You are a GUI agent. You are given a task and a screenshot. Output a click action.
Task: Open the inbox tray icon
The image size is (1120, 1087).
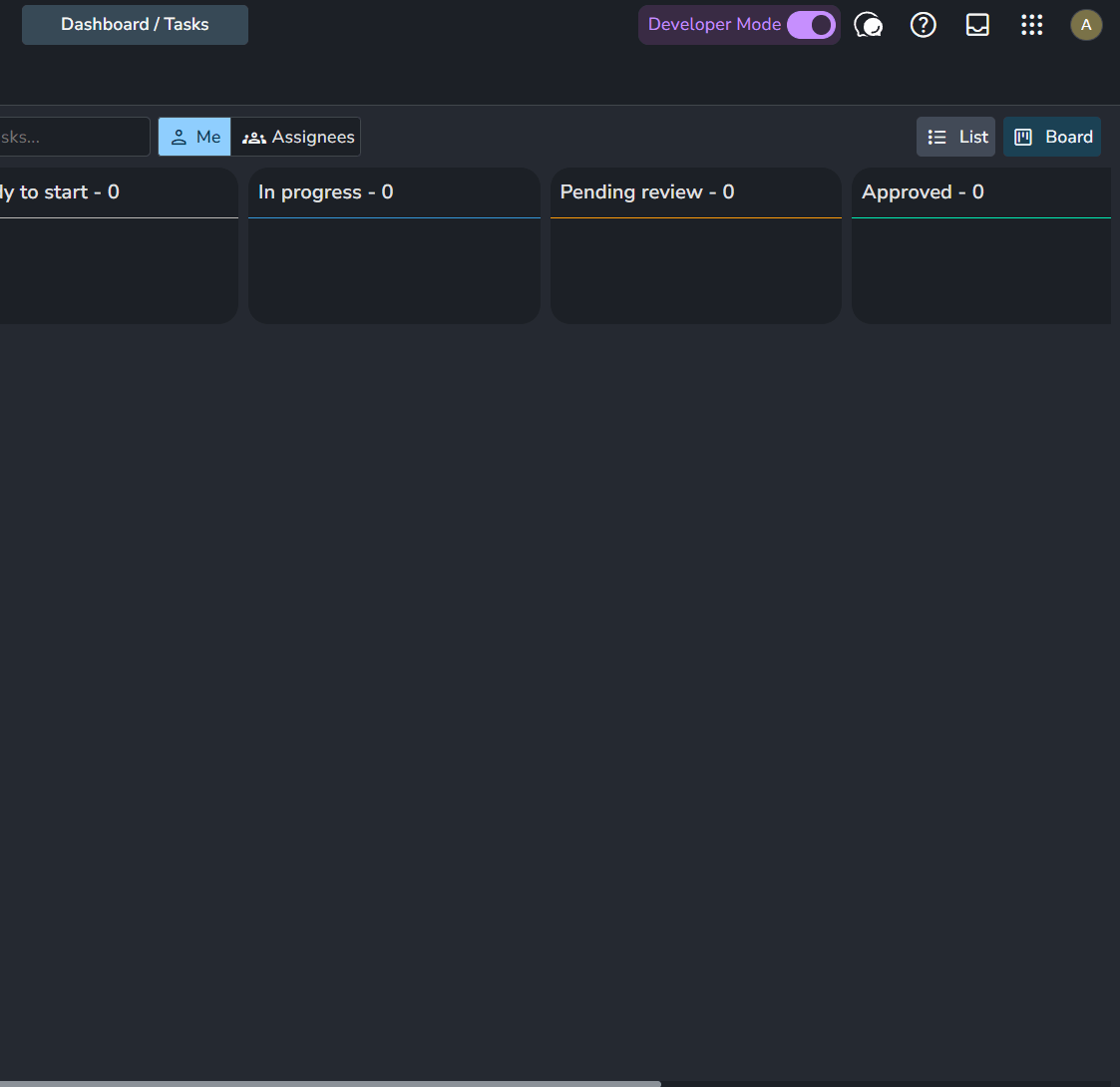977,25
